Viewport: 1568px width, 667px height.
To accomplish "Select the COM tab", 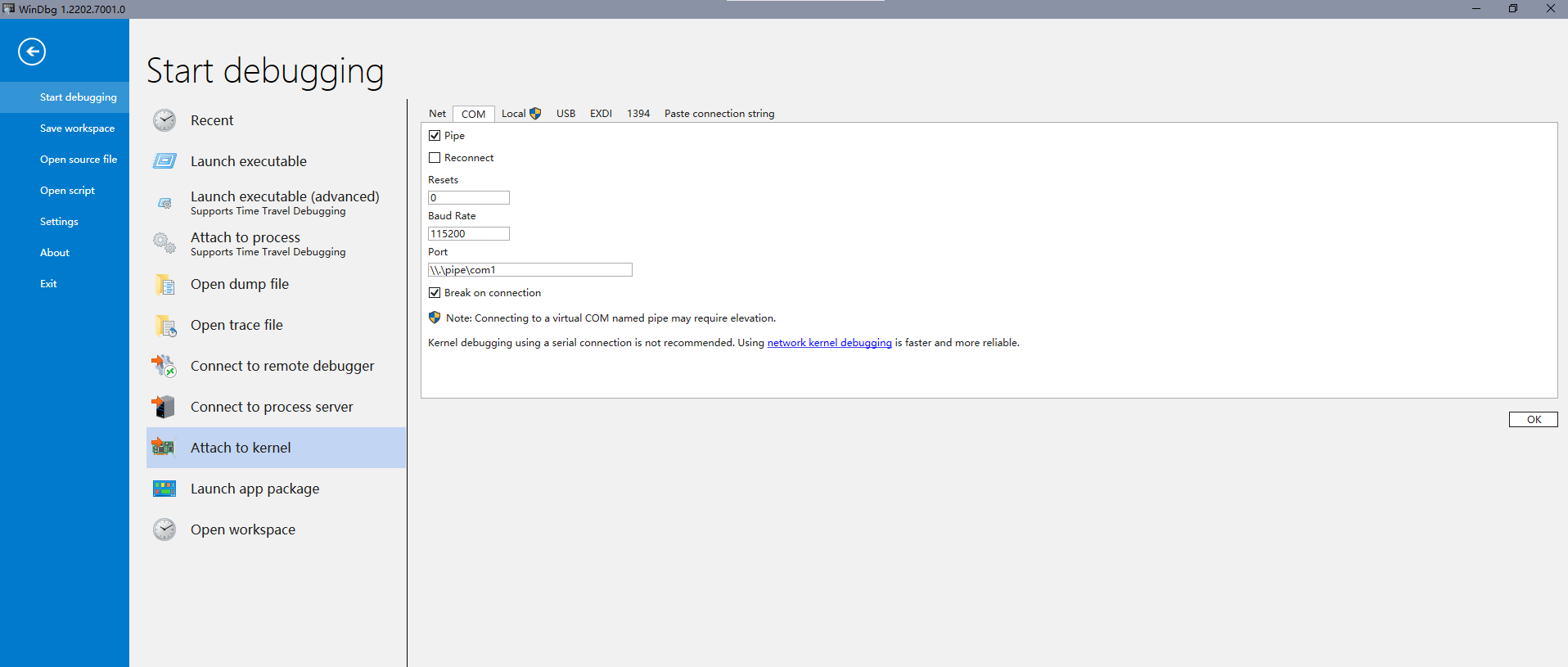I will point(473,114).
